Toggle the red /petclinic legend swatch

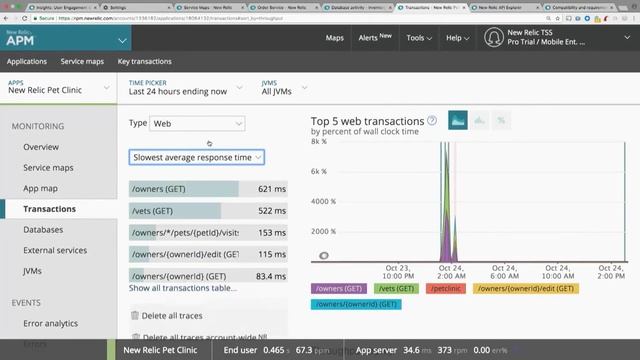coord(446,289)
